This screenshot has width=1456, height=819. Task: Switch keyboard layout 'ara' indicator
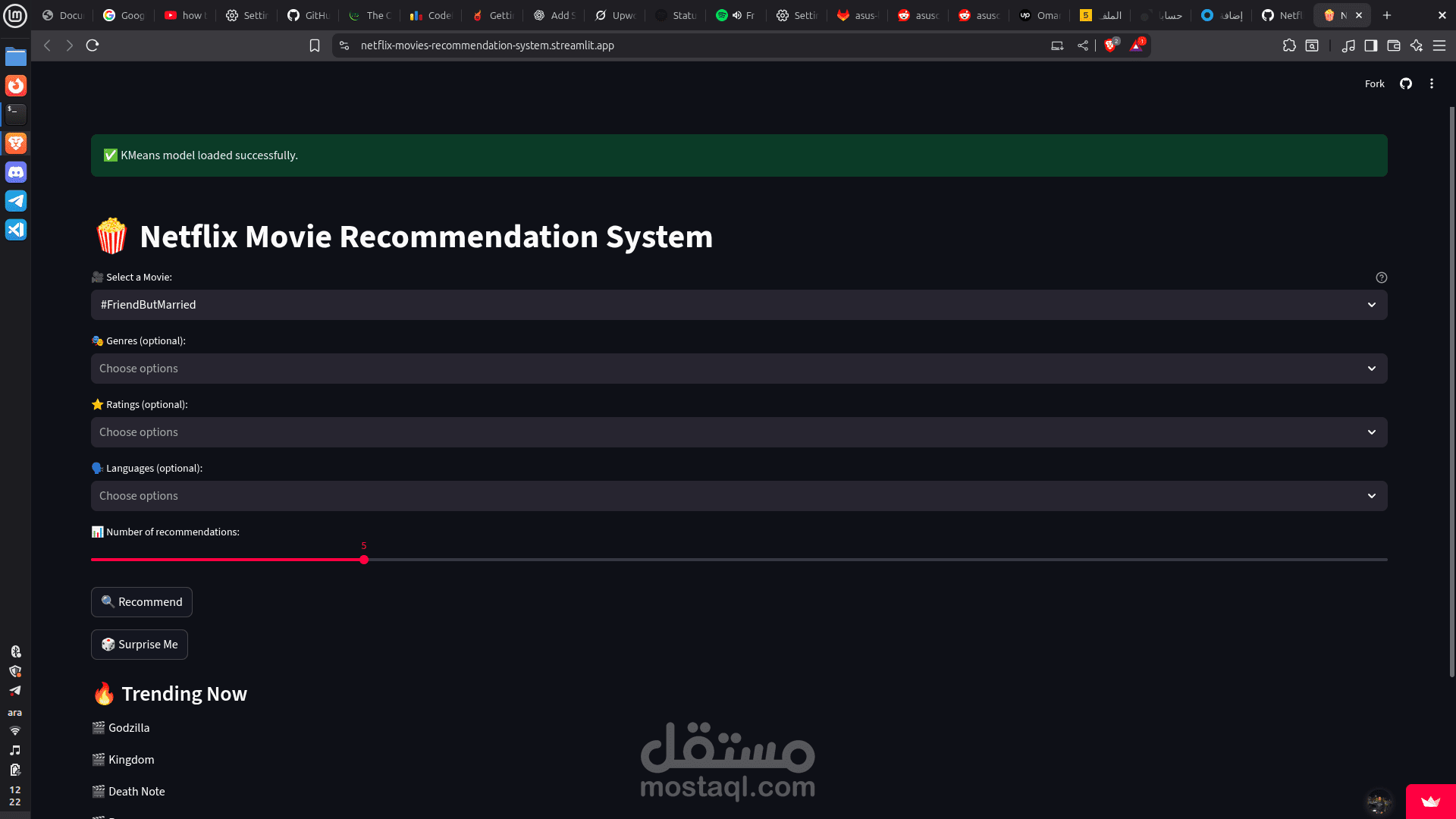15,712
